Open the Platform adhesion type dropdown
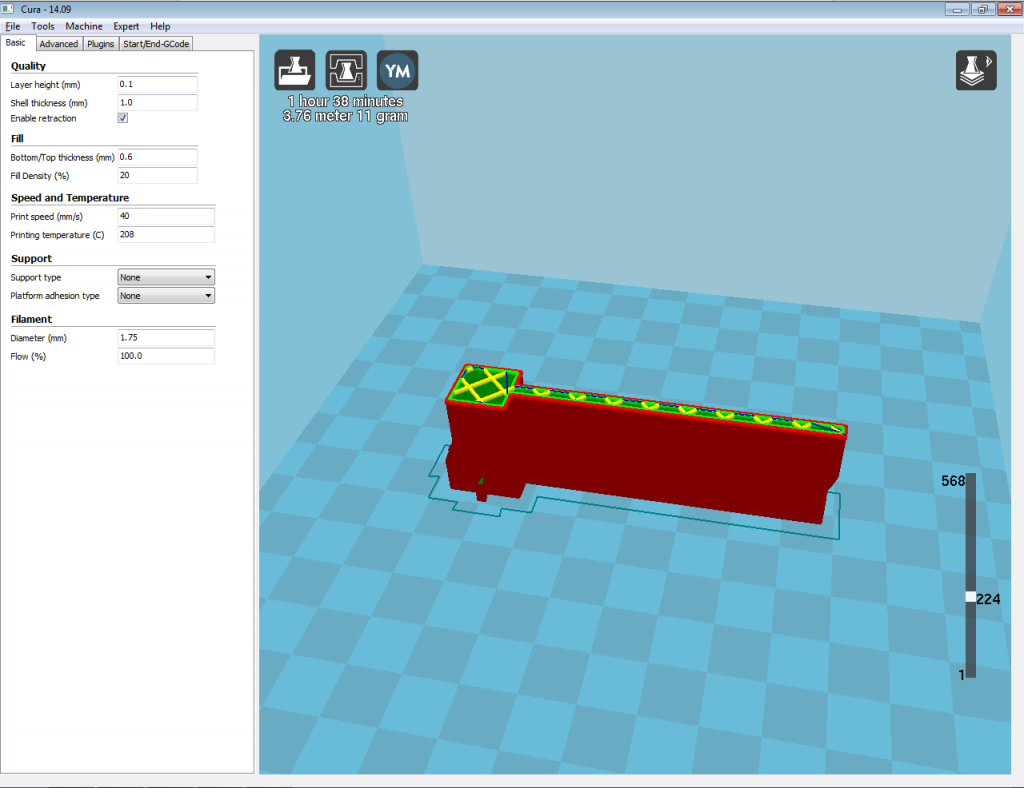The height and width of the screenshot is (788, 1024). tap(166, 295)
